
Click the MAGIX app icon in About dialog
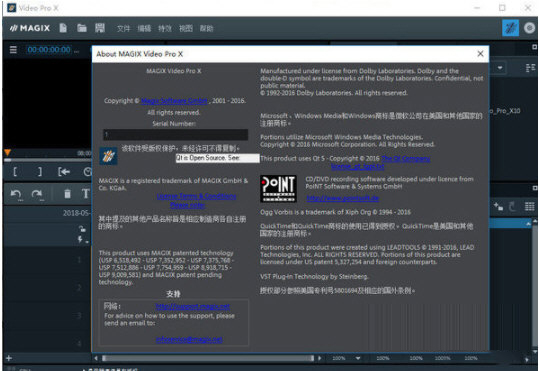click(108, 156)
